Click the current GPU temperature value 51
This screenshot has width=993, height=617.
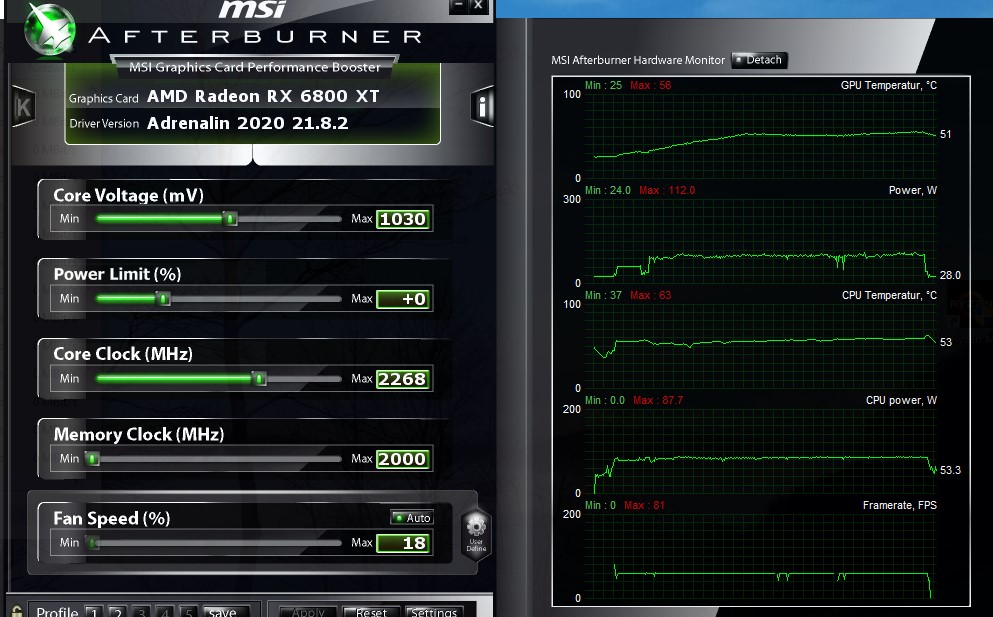click(946, 134)
